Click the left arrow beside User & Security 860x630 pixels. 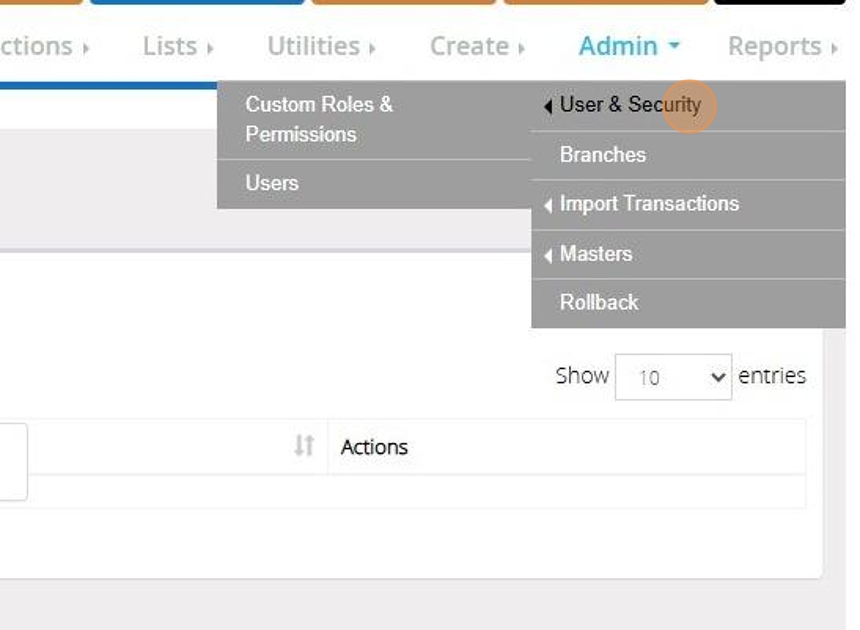[x=548, y=106]
